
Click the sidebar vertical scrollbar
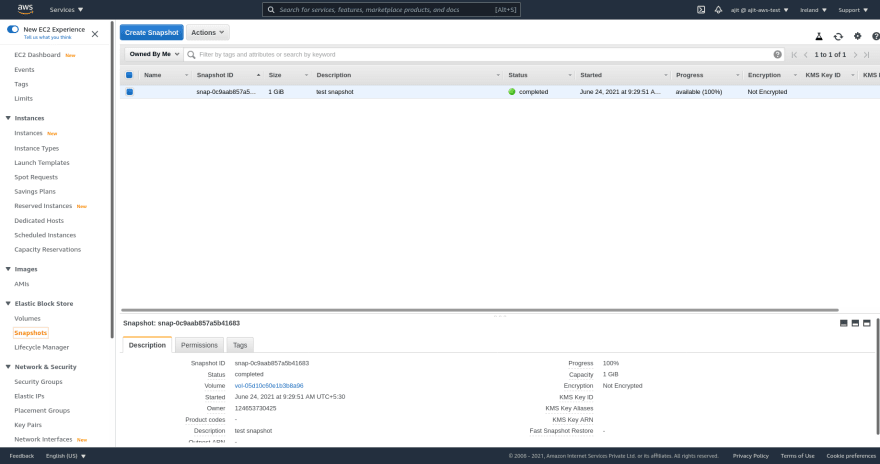pyautogui.click(x=112, y=180)
